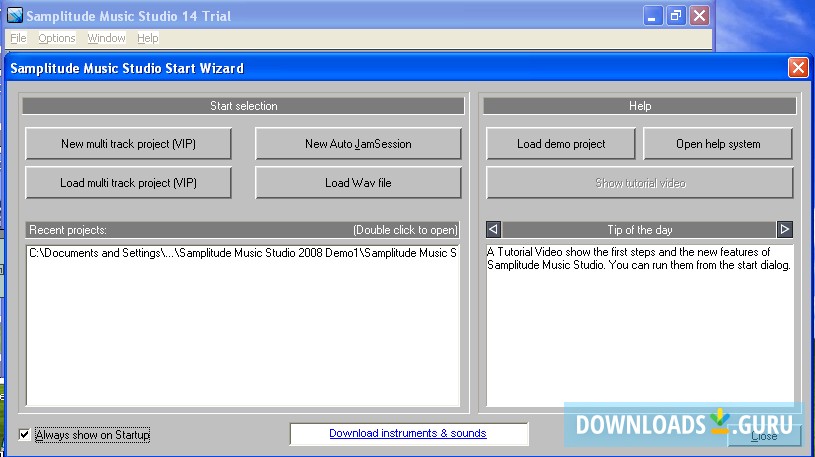This screenshot has height=457, width=815.
Task: Show the previous tip of the day
Action: [493, 229]
